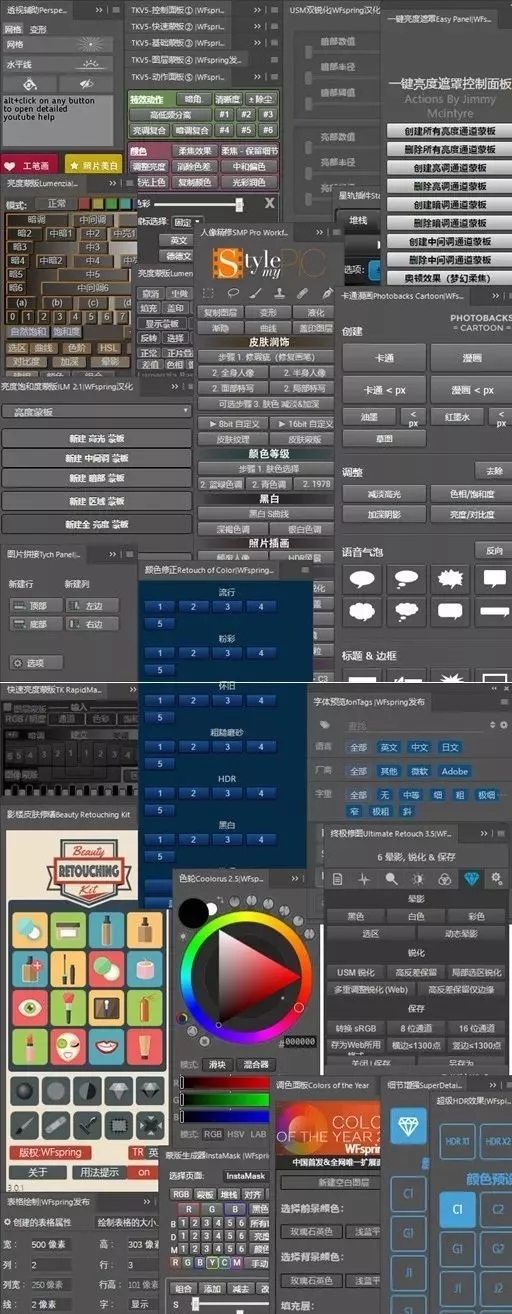Select the eye icon in Beauty Retouching Kit
This screenshot has width=512, height=1314.
[x=28, y=1008]
